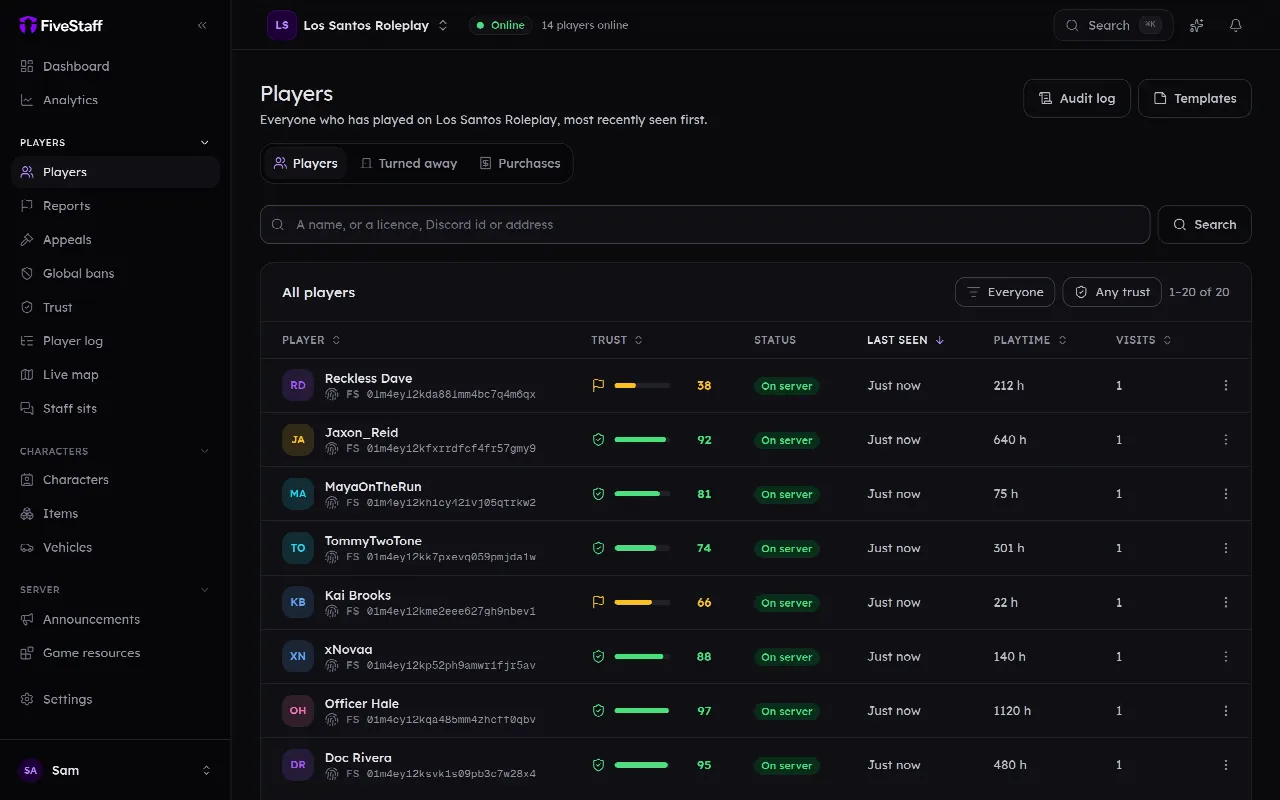This screenshot has height=800, width=1280.
Task: Open Live map in the sidebar
Action: 115,375
